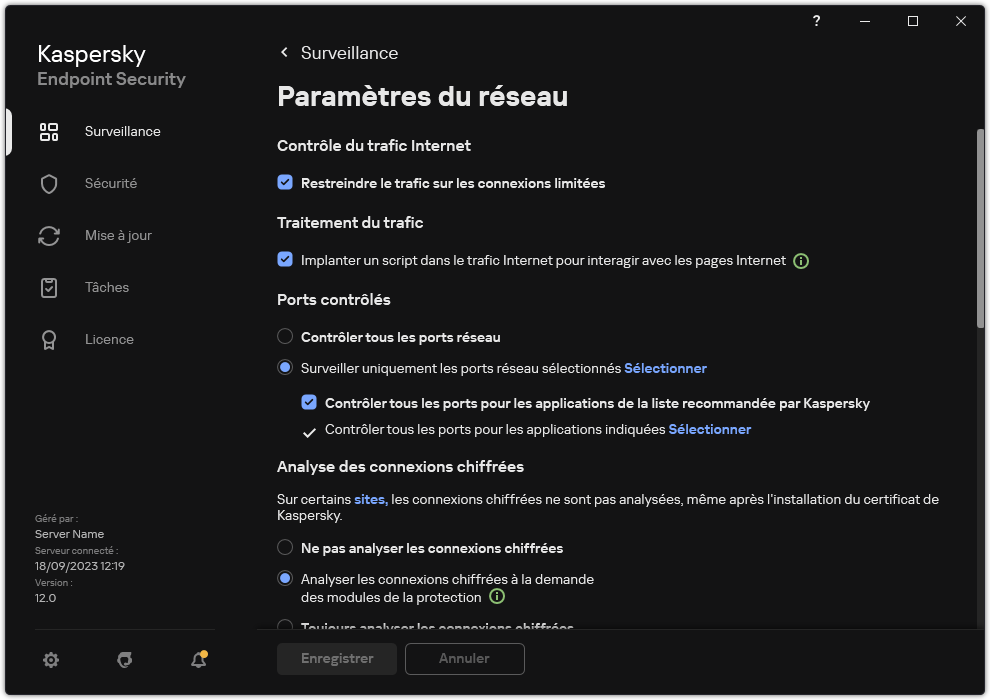Open the Surveillance section icon in sidebar
The image size is (990, 700).
click(x=48, y=131)
